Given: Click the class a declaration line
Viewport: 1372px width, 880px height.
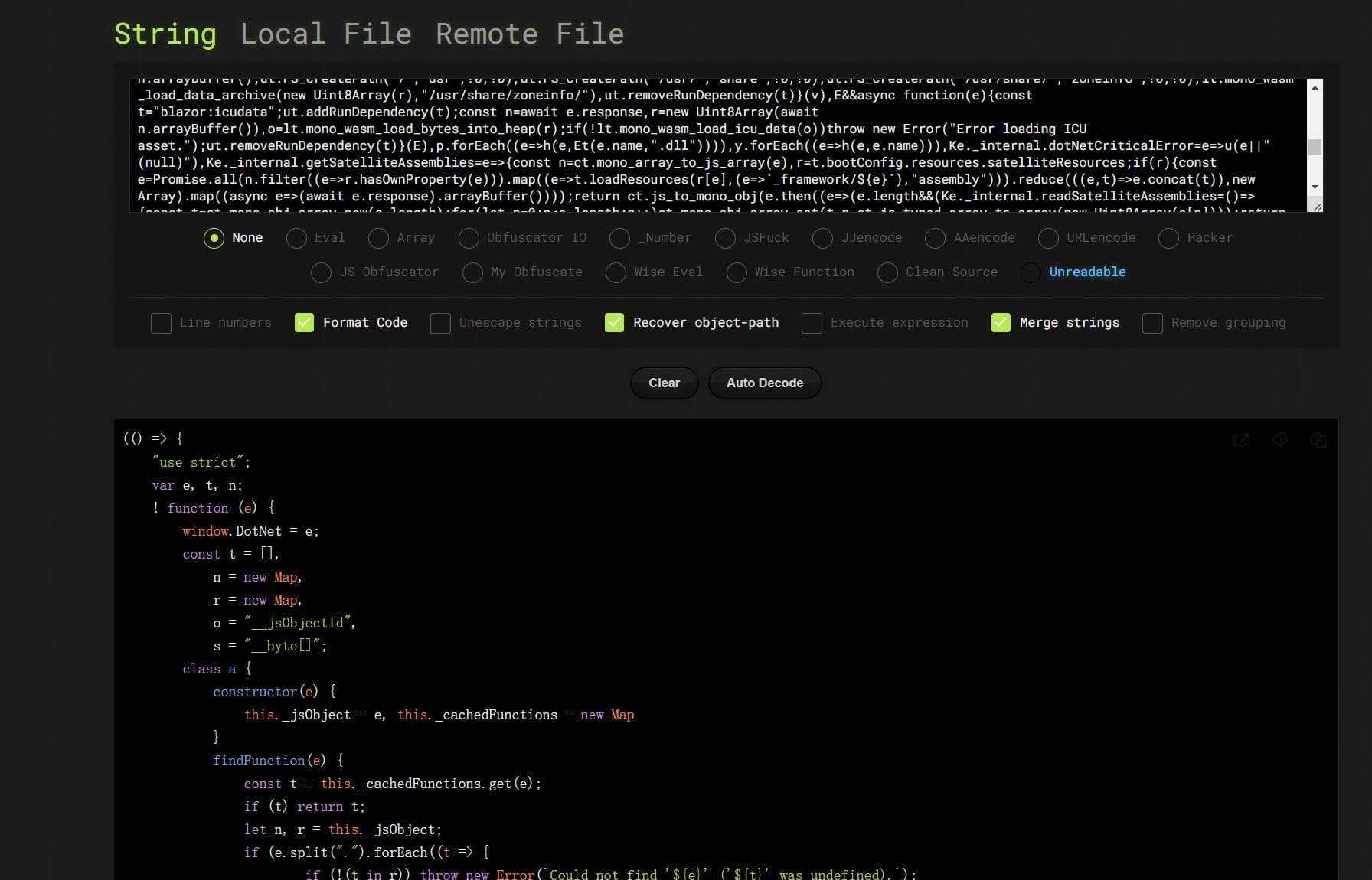Looking at the screenshot, I should (x=217, y=669).
